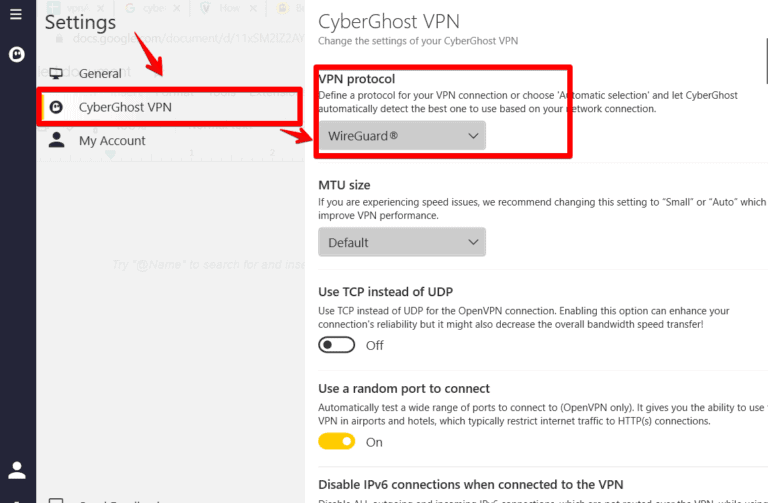Click the person icon beside My Account

56,141
